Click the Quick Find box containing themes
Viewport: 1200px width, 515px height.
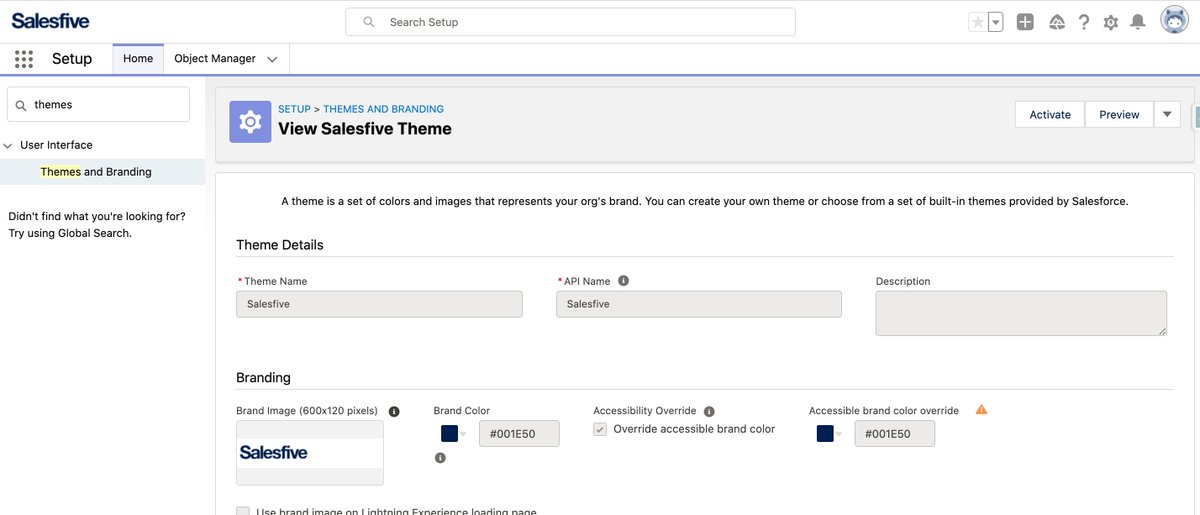(98, 104)
